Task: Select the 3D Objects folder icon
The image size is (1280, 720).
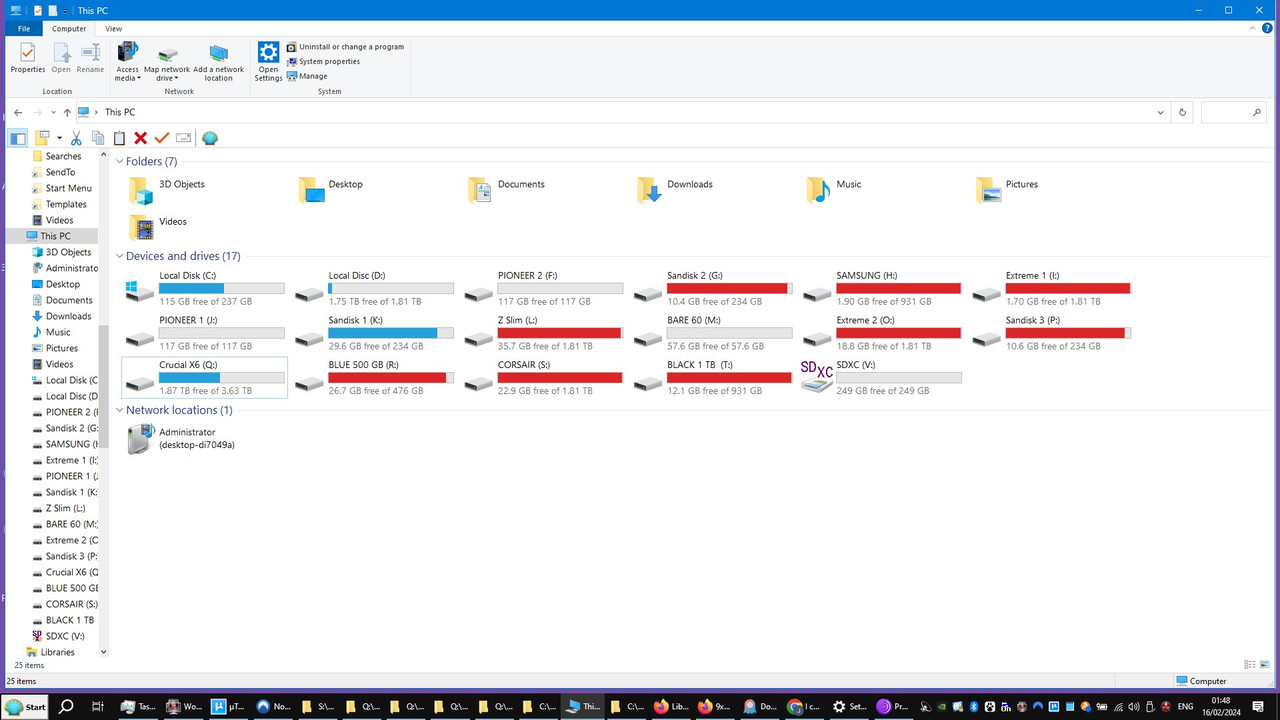Action: [141, 190]
